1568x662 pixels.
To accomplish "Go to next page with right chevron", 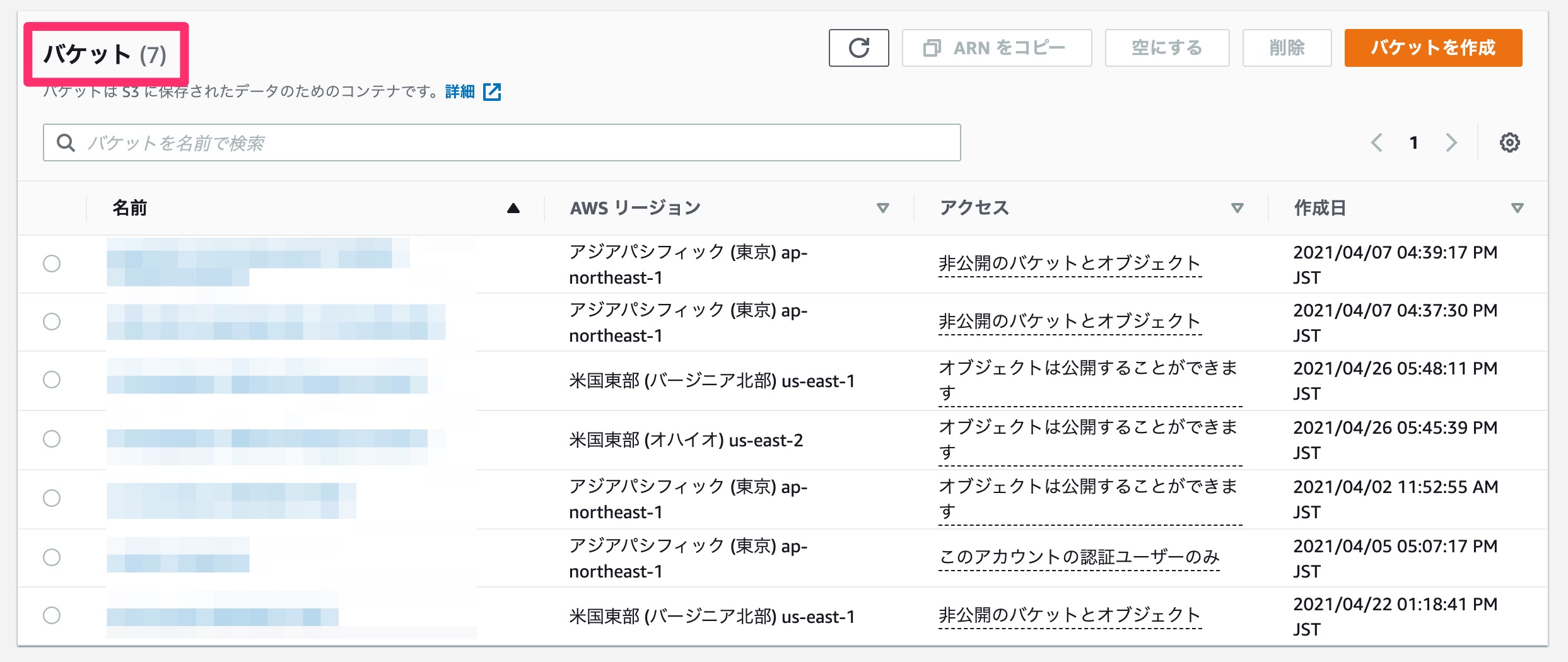I will click(1451, 142).
